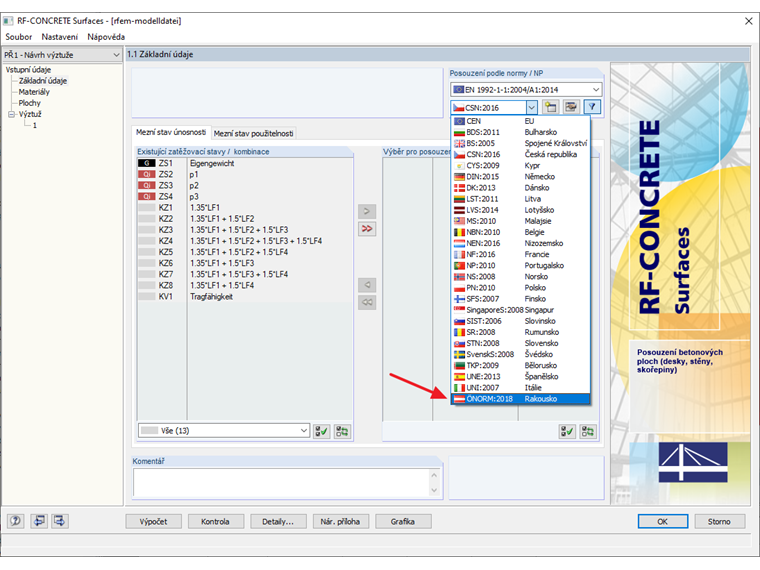
Task: Click select all icon under existing load cases
Action: point(321,431)
